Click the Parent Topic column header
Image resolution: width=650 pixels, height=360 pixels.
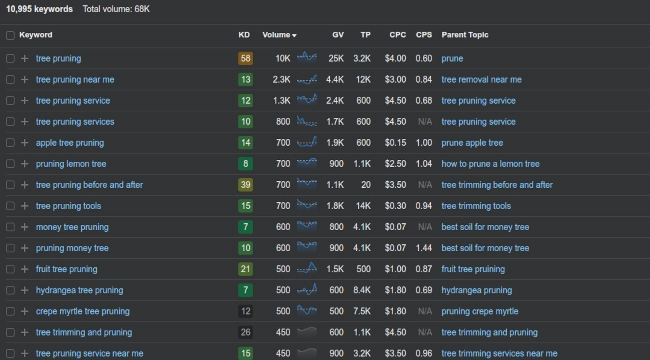pos(465,35)
